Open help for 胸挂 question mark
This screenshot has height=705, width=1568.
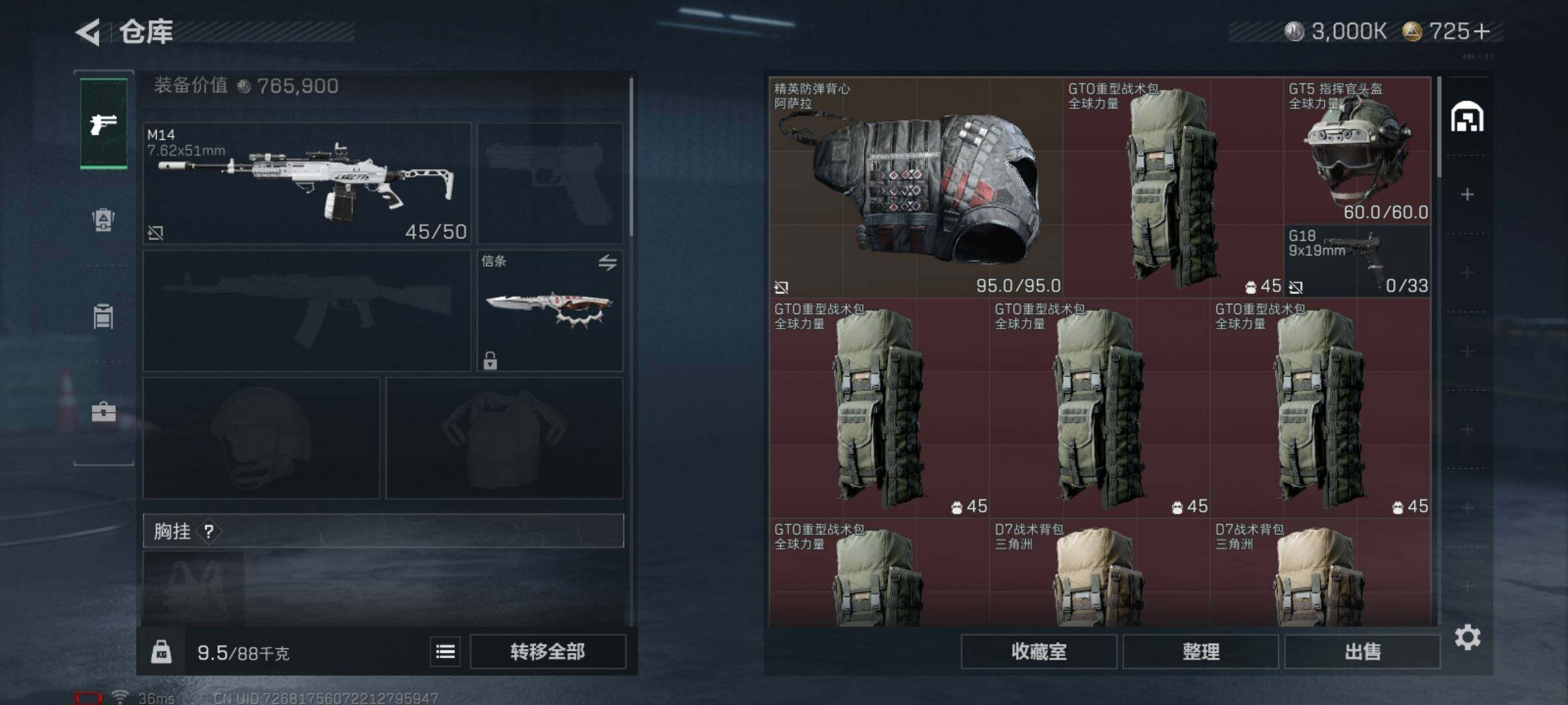(x=209, y=532)
